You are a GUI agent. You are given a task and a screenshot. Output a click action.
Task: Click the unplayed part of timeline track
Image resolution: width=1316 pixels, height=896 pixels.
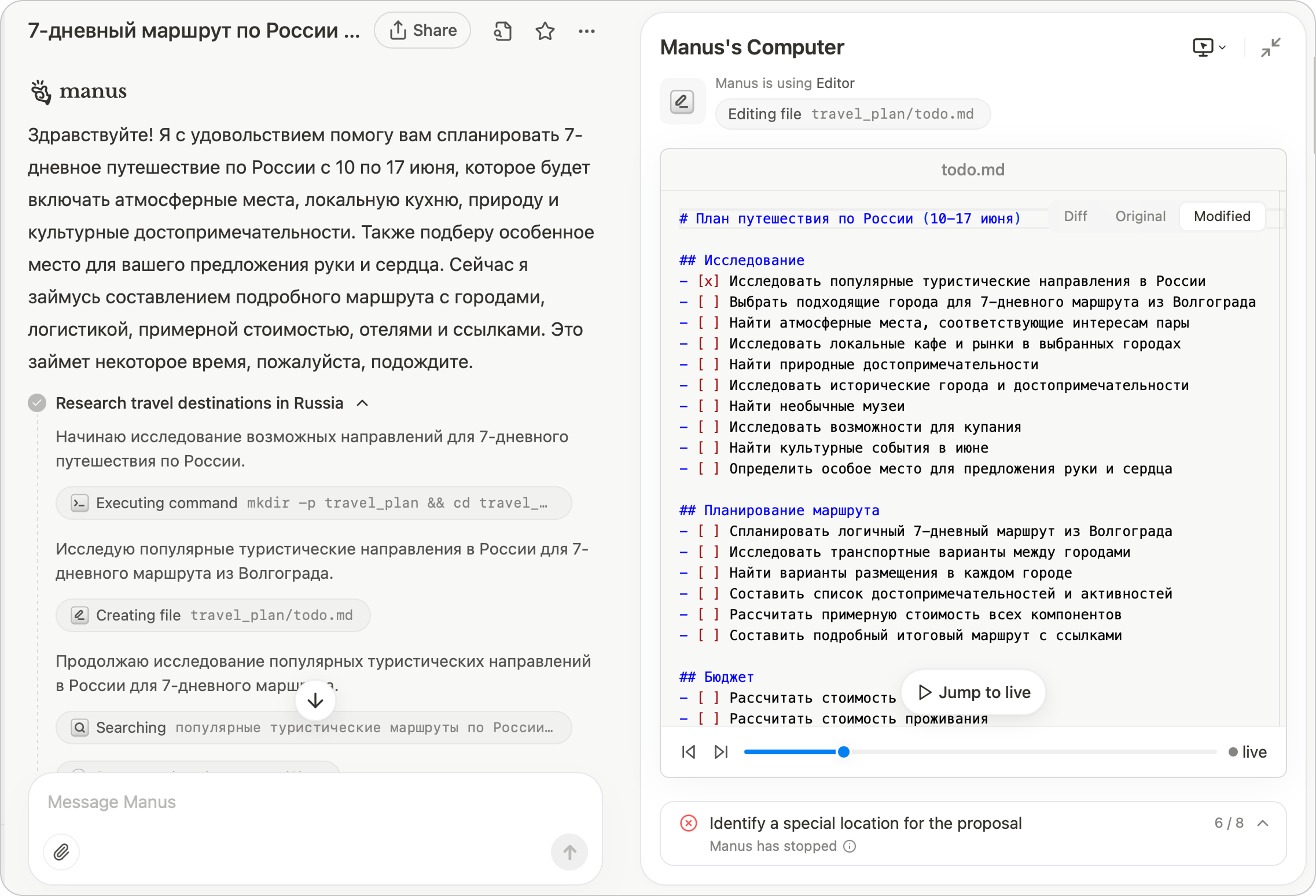tap(1033, 751)
